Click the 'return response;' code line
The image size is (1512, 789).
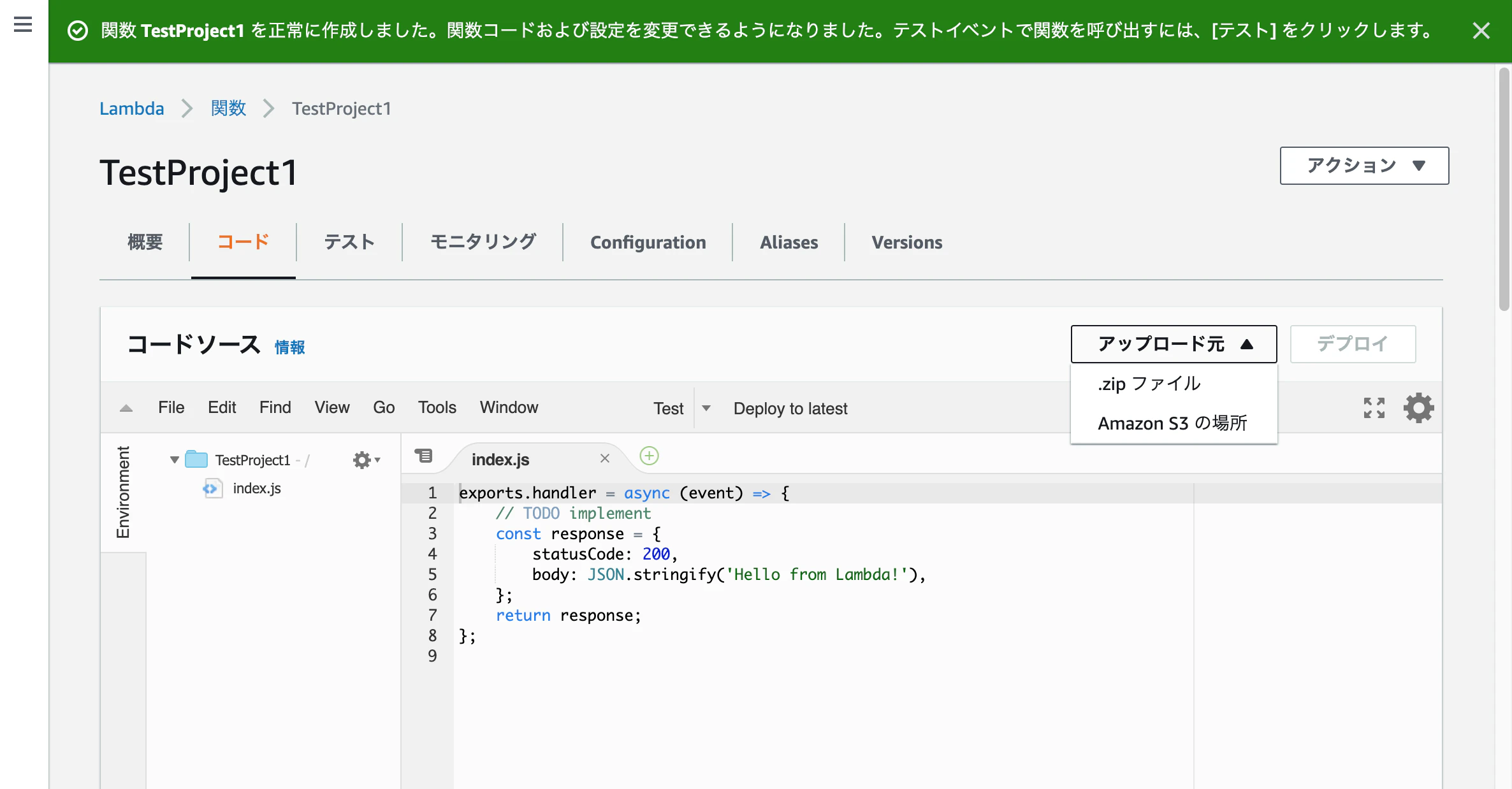[x=569, y=616]
